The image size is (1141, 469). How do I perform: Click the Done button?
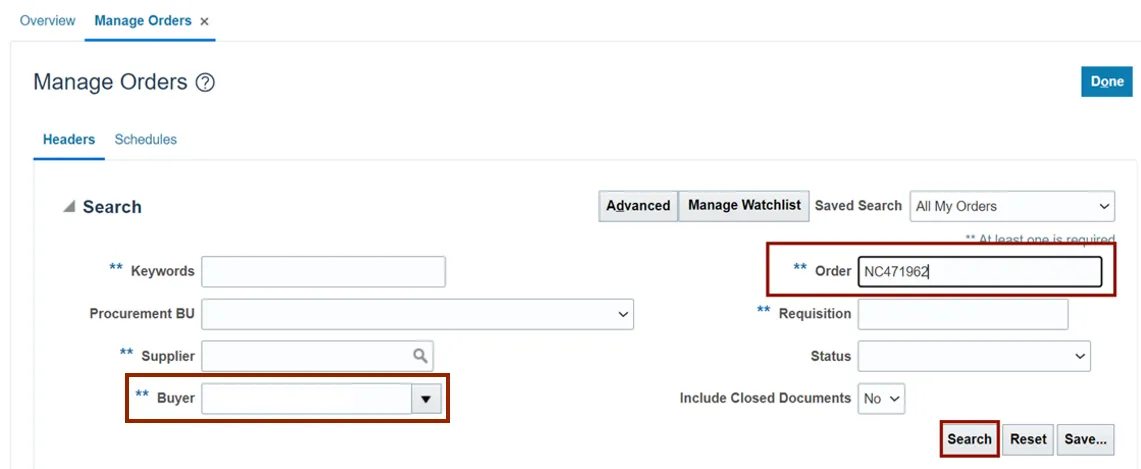(x=1106, y=82)
